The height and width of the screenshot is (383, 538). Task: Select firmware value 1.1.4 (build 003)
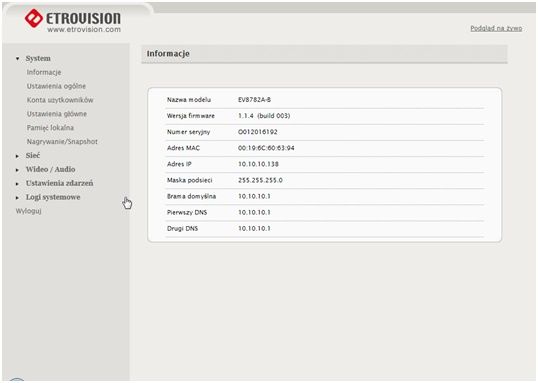(264, 116)
